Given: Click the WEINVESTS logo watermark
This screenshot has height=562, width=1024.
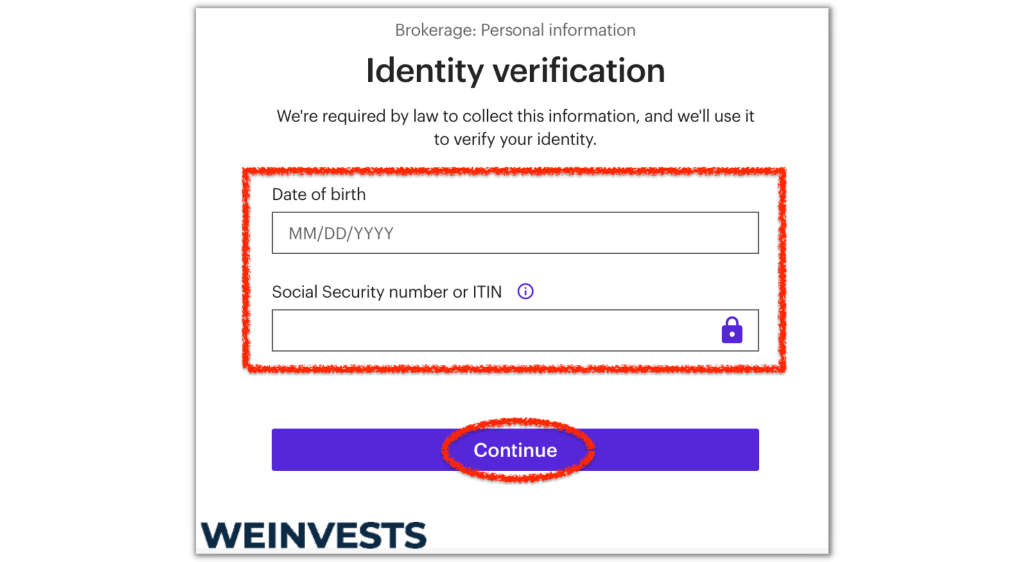Looking at the screenshot, I should tap(313, 535).
